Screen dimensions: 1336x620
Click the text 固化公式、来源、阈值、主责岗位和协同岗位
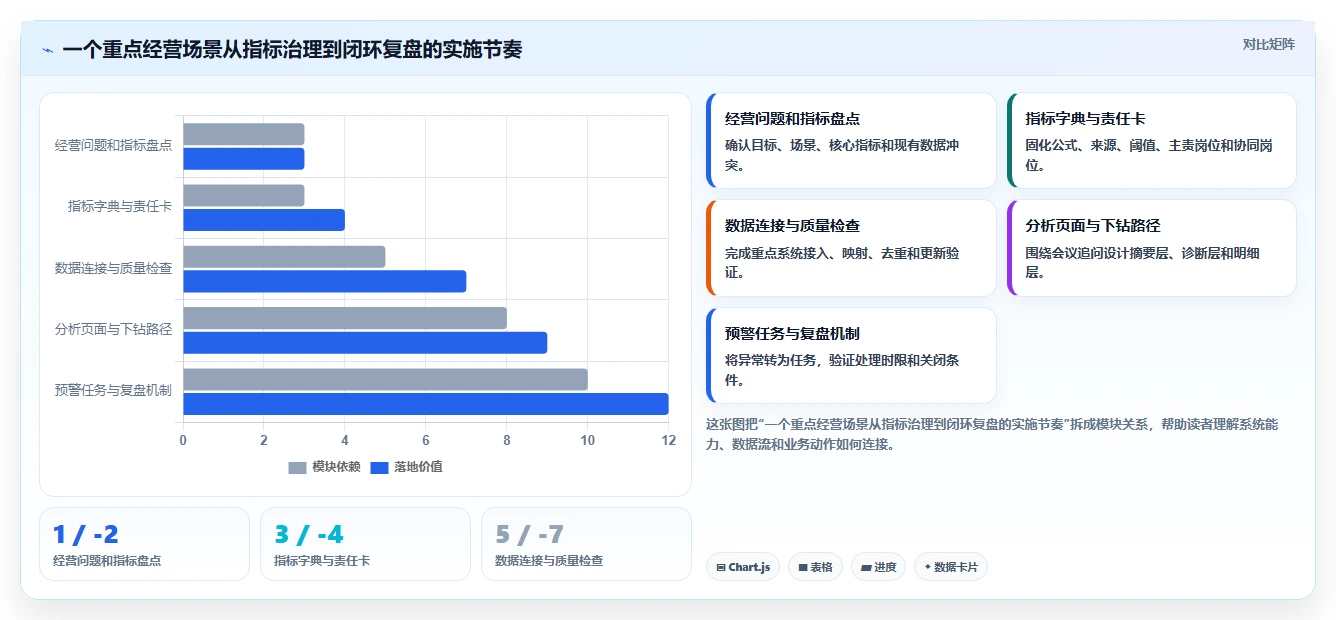click(1149, 155)
